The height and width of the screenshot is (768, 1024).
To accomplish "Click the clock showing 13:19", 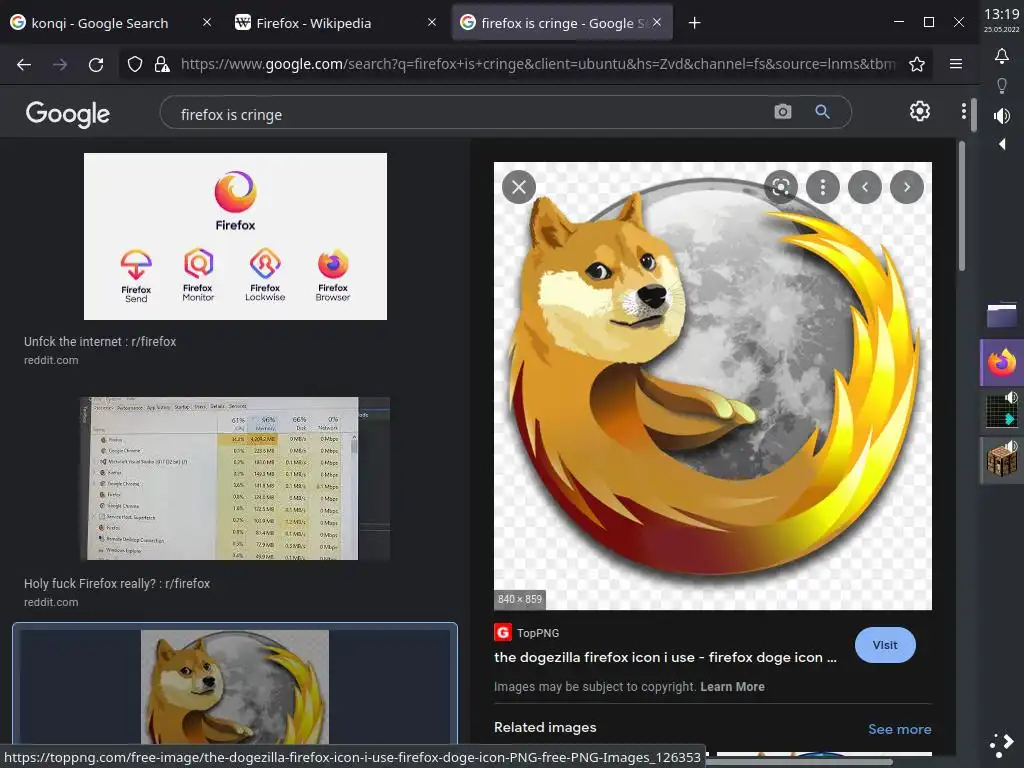I will pos(1002,14).
